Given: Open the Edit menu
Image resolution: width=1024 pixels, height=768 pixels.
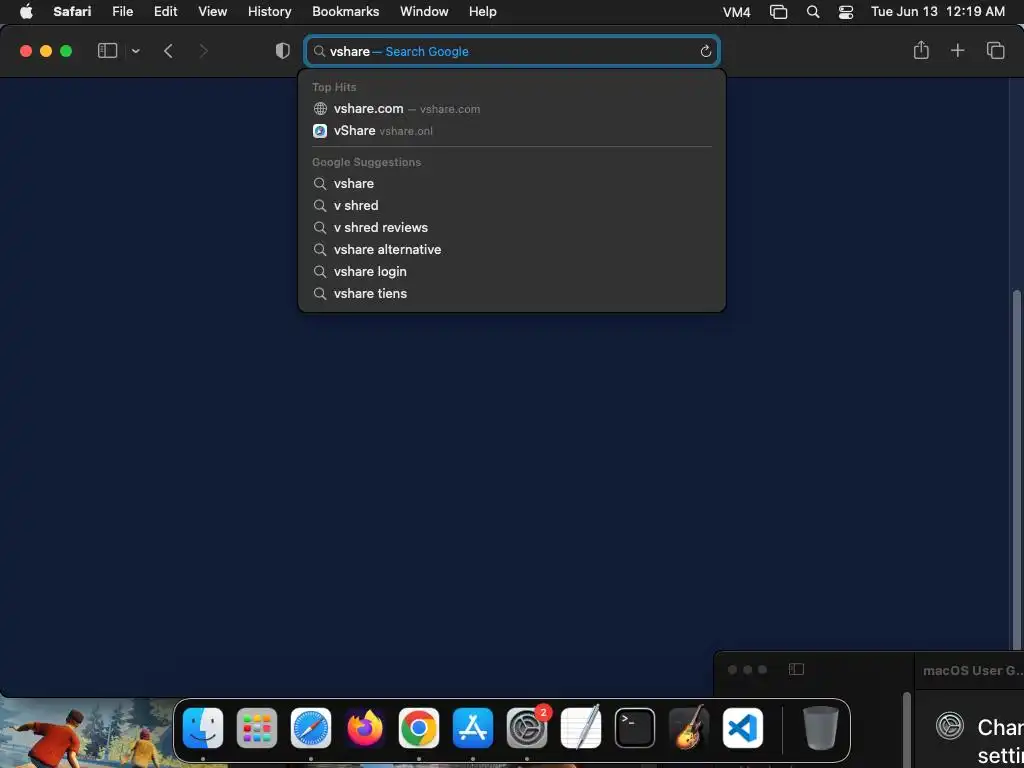Looking at the screenshot, I should click(x=165, y=12).
